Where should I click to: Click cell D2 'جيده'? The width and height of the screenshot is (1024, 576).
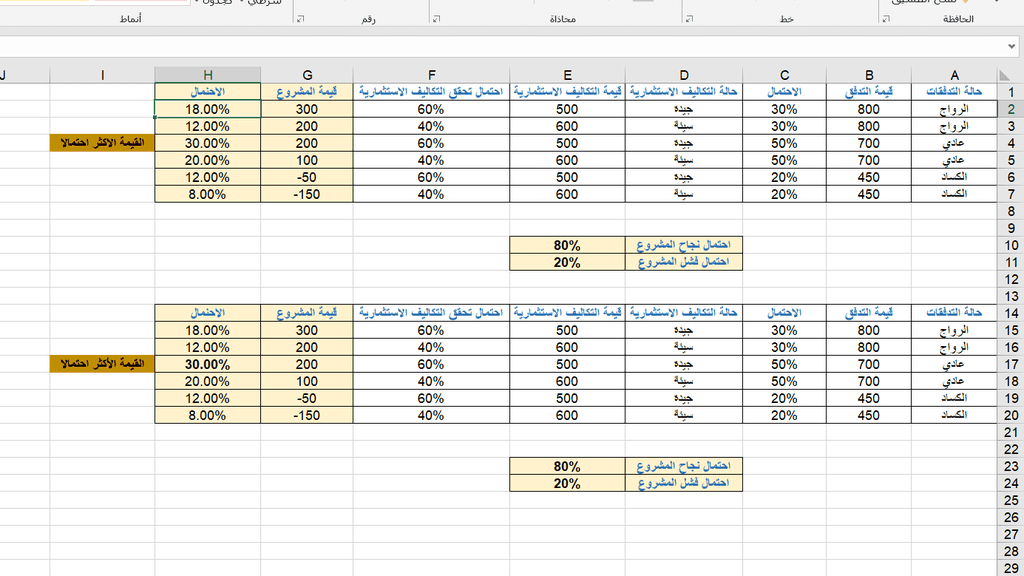coord(684,109)
